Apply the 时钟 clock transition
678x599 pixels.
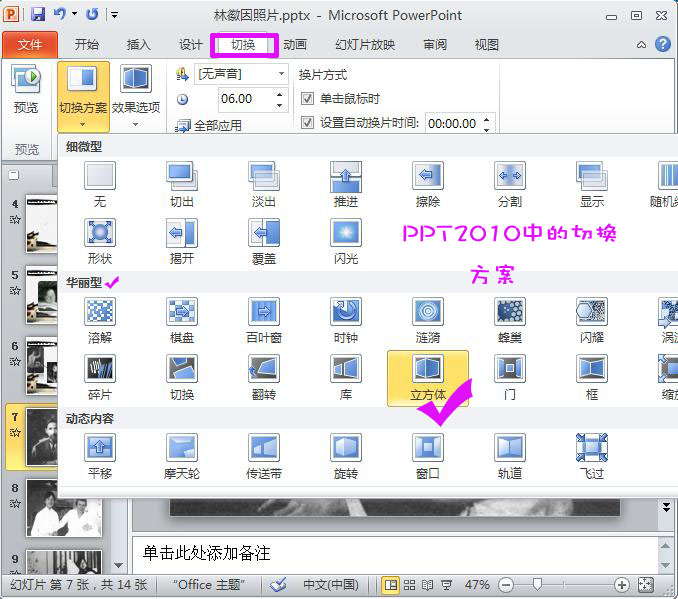tap(345, 320)
